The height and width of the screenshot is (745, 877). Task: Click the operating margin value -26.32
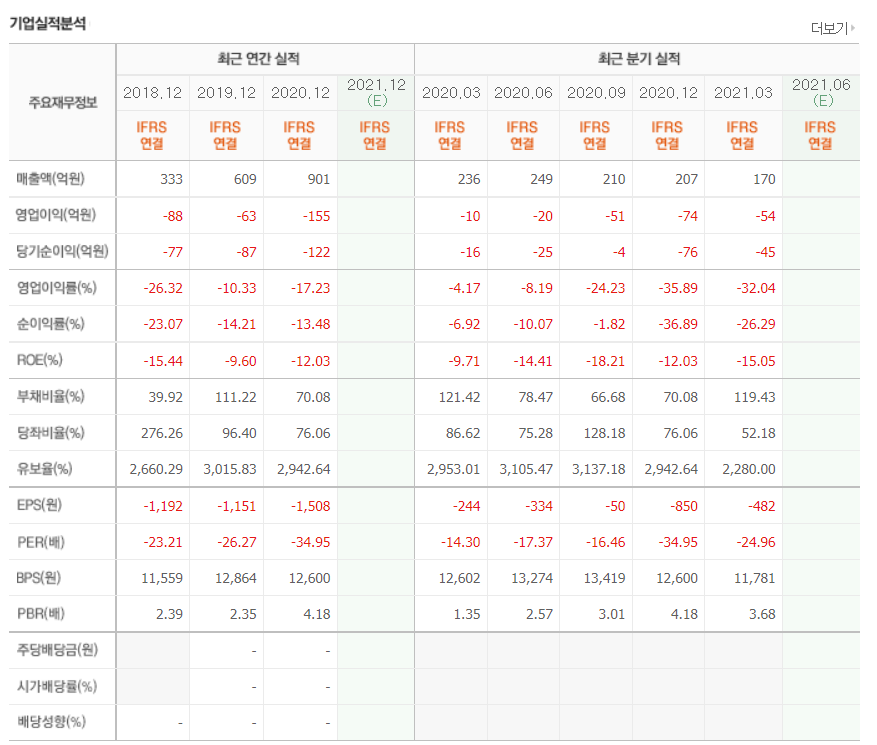(163, 289)
